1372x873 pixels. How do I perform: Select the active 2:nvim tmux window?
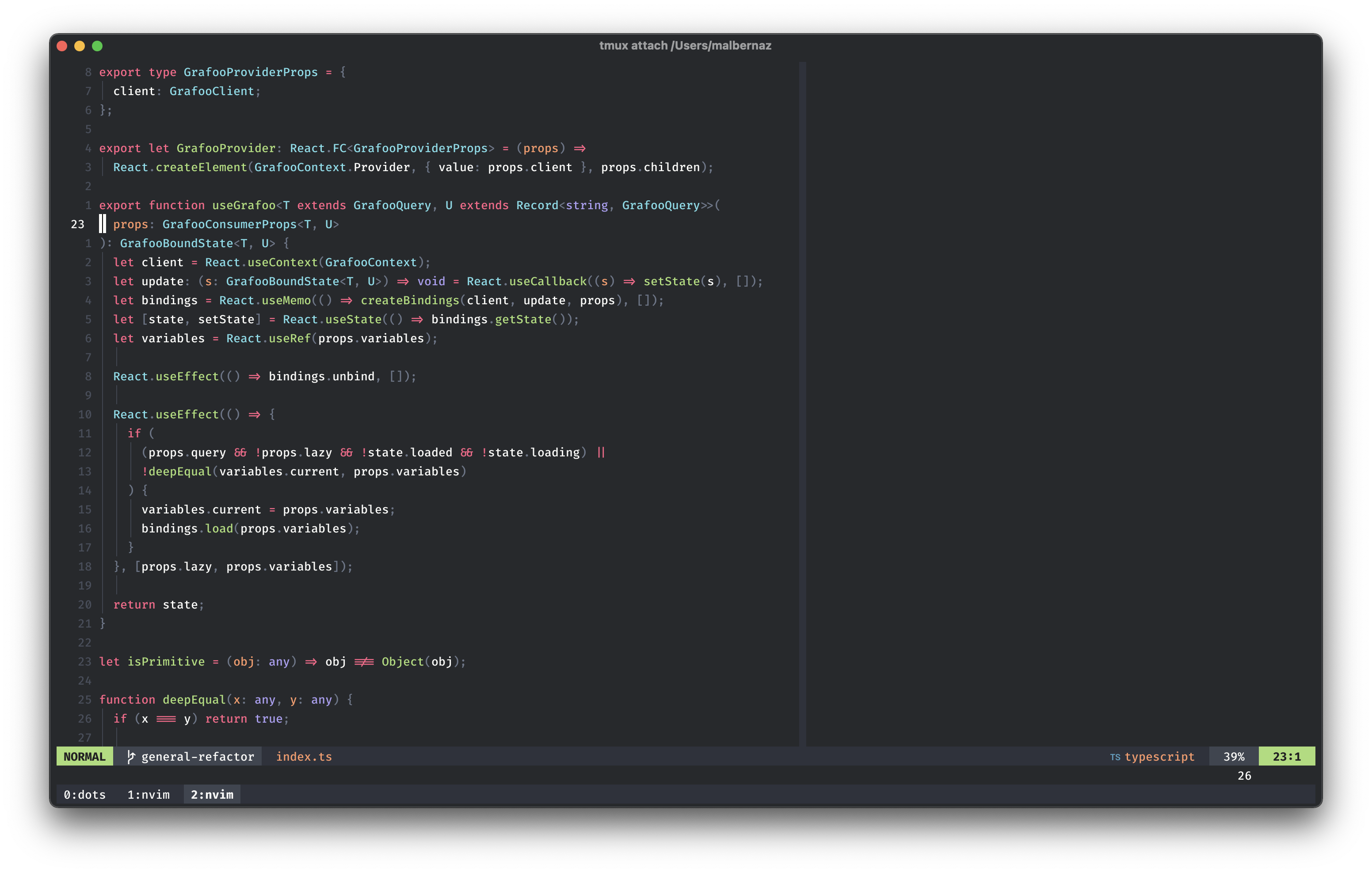[212, 794]
